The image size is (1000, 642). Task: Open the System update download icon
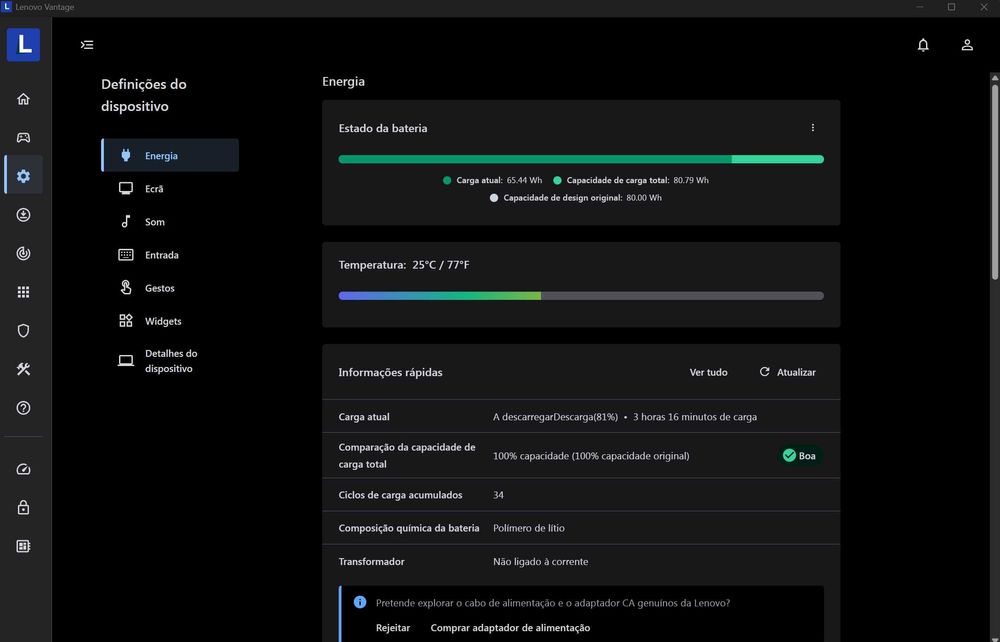tap(24, 215)
